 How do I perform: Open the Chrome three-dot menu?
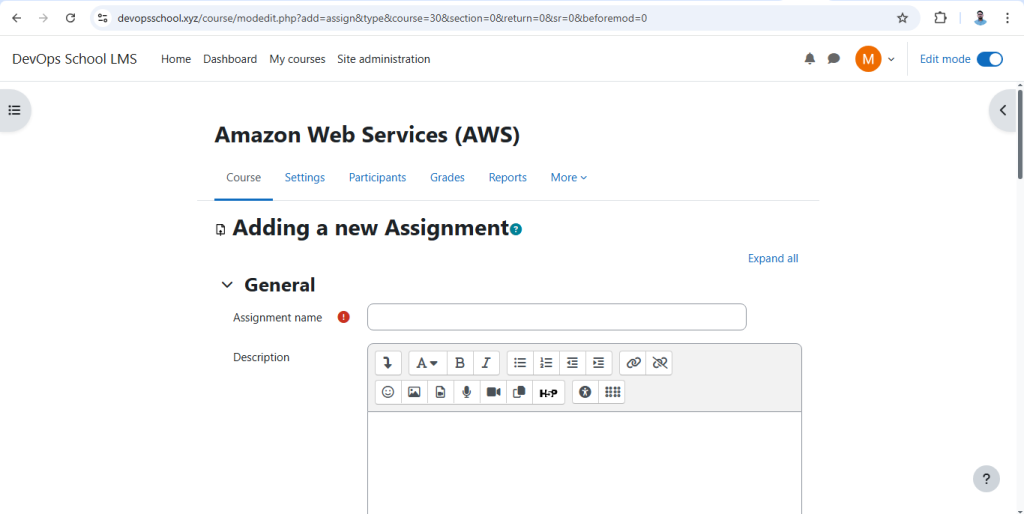[x=1008, y=18]
